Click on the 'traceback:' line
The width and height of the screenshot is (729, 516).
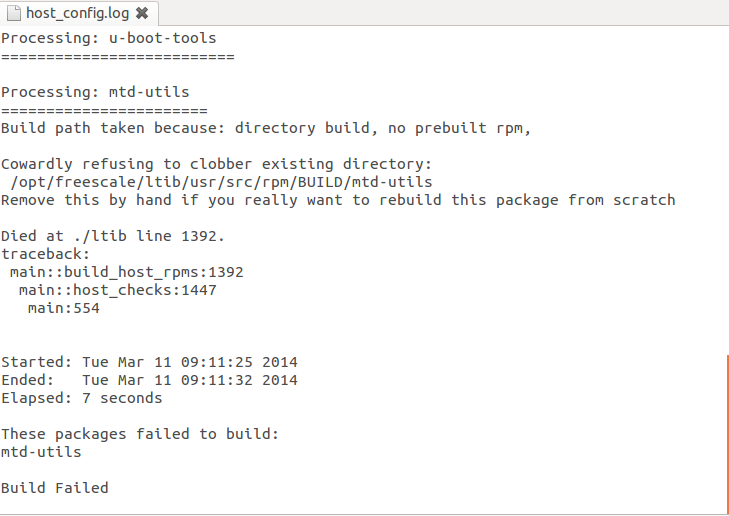point(46,254)
